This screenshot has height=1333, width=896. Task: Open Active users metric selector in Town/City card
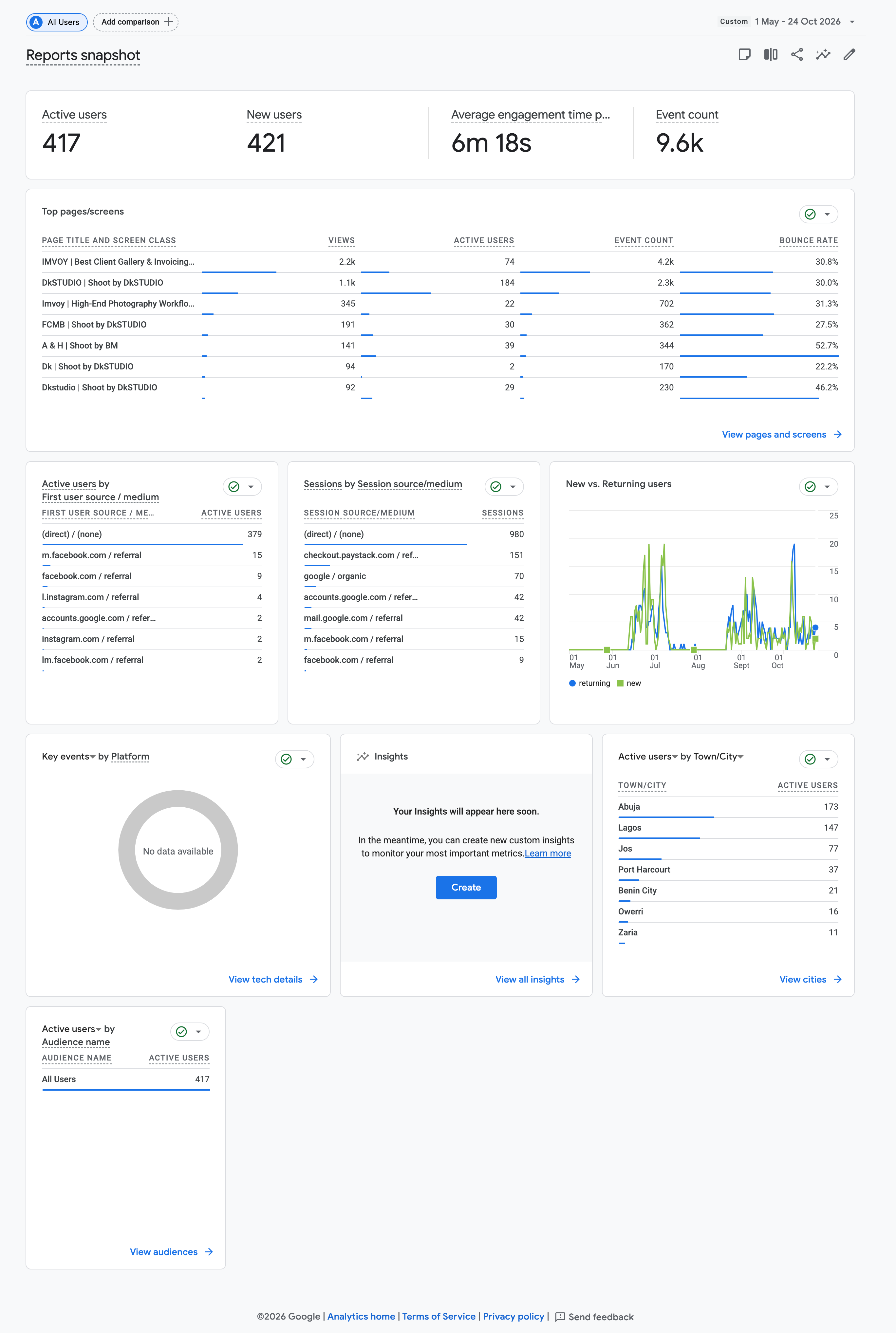click(647, 757)
